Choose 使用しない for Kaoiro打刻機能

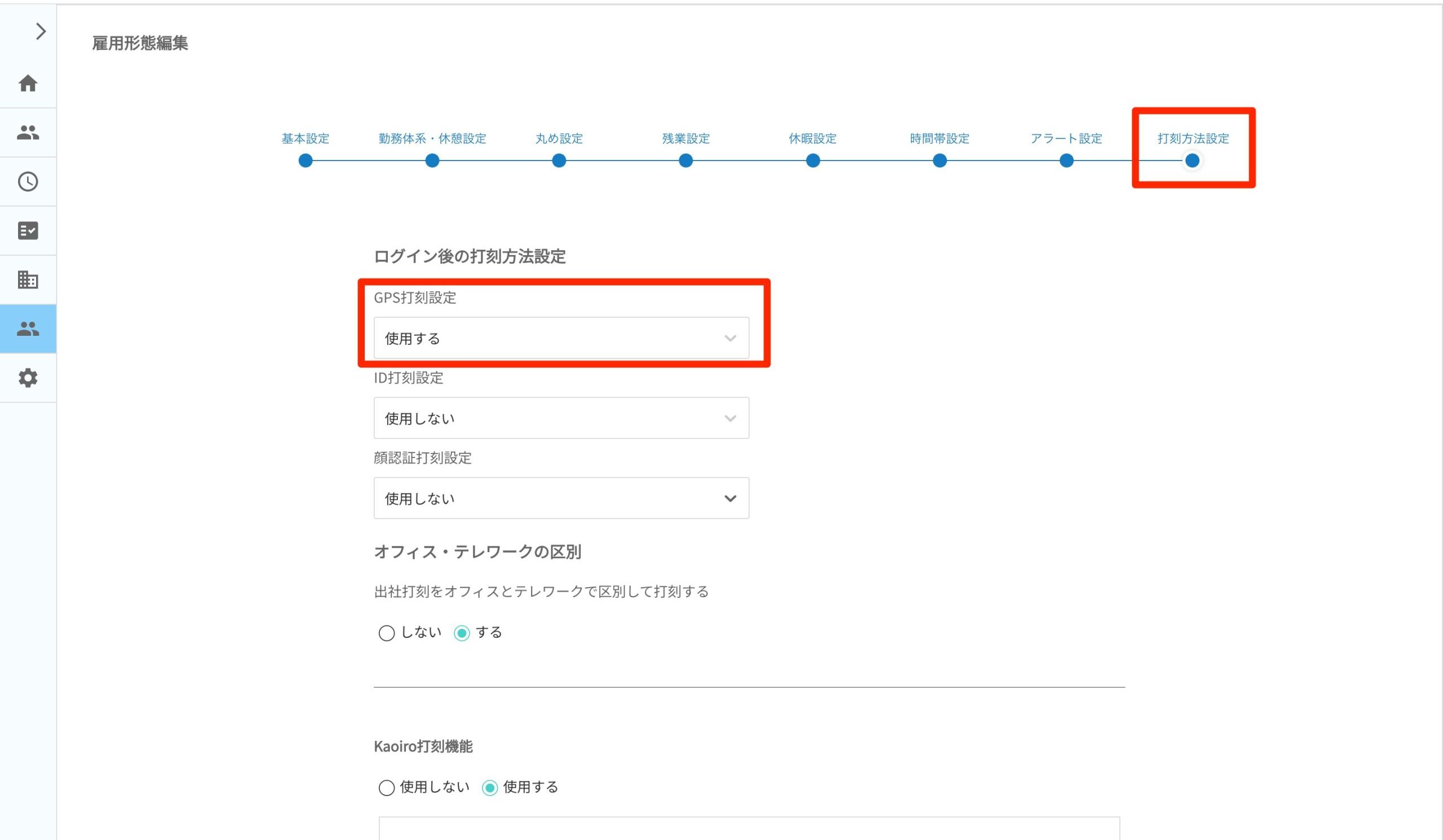pos(387,788)
